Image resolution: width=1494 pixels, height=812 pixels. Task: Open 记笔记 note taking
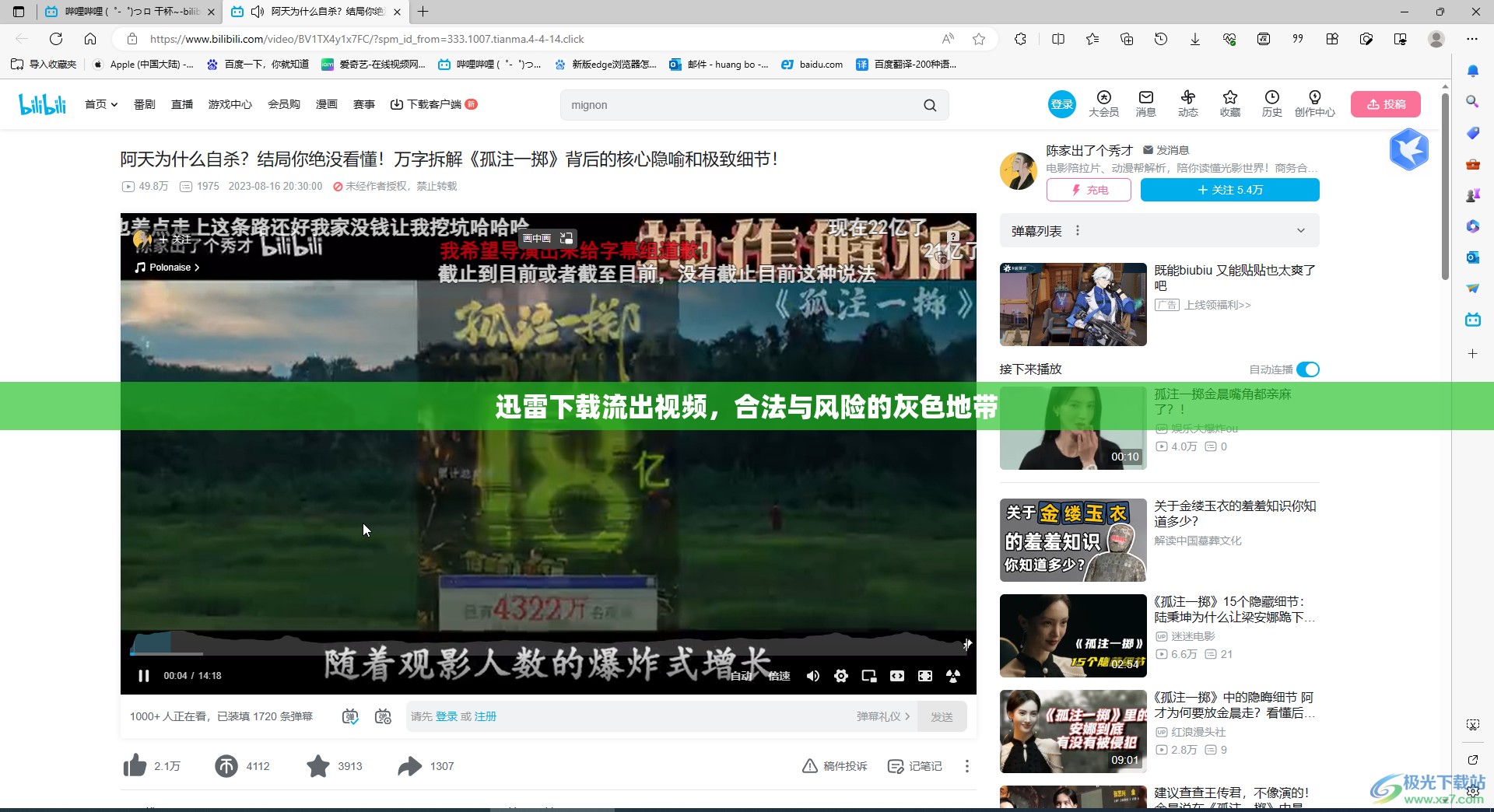[x=915, y=766]
